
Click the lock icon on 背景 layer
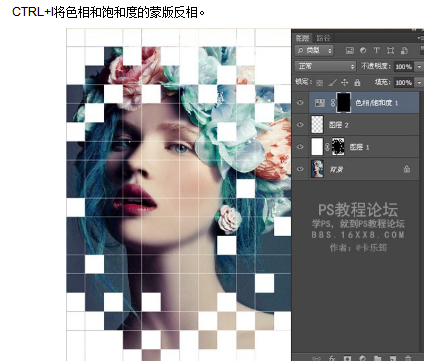click(x=407, y=169)
